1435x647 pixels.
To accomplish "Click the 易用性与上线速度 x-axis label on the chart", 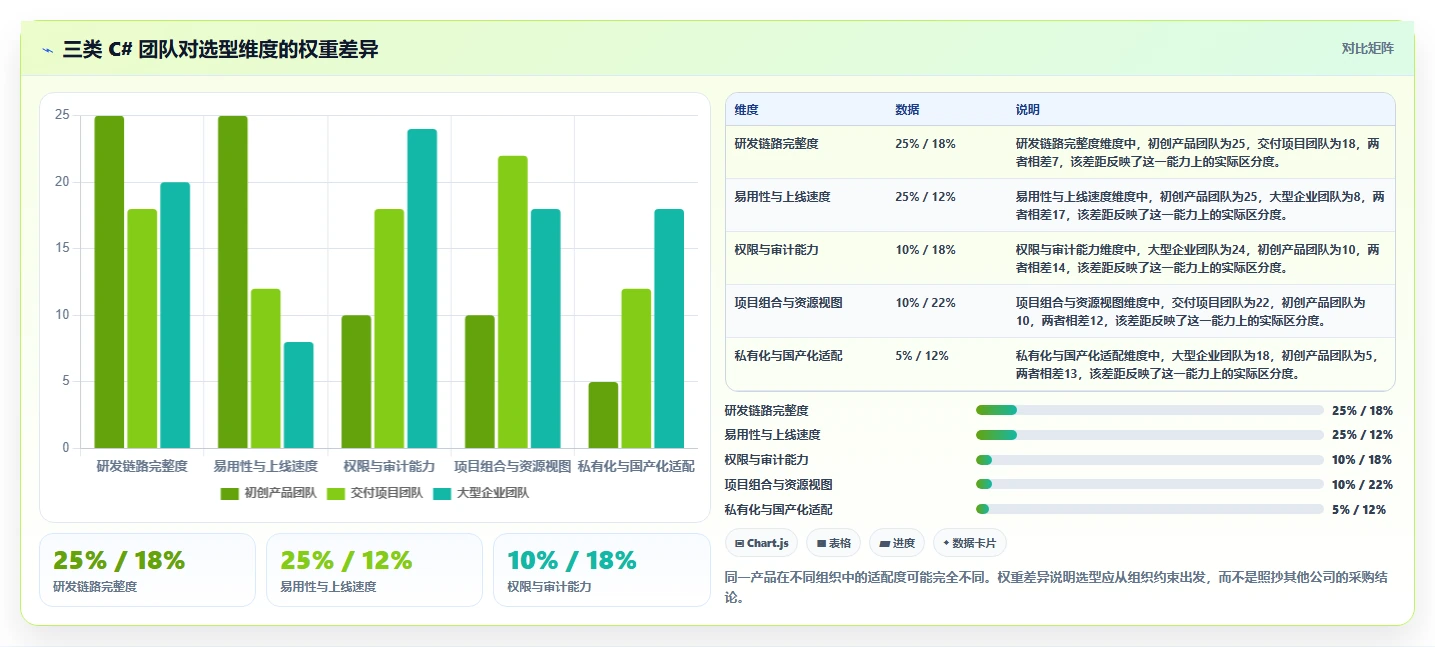I will [266, 466].
